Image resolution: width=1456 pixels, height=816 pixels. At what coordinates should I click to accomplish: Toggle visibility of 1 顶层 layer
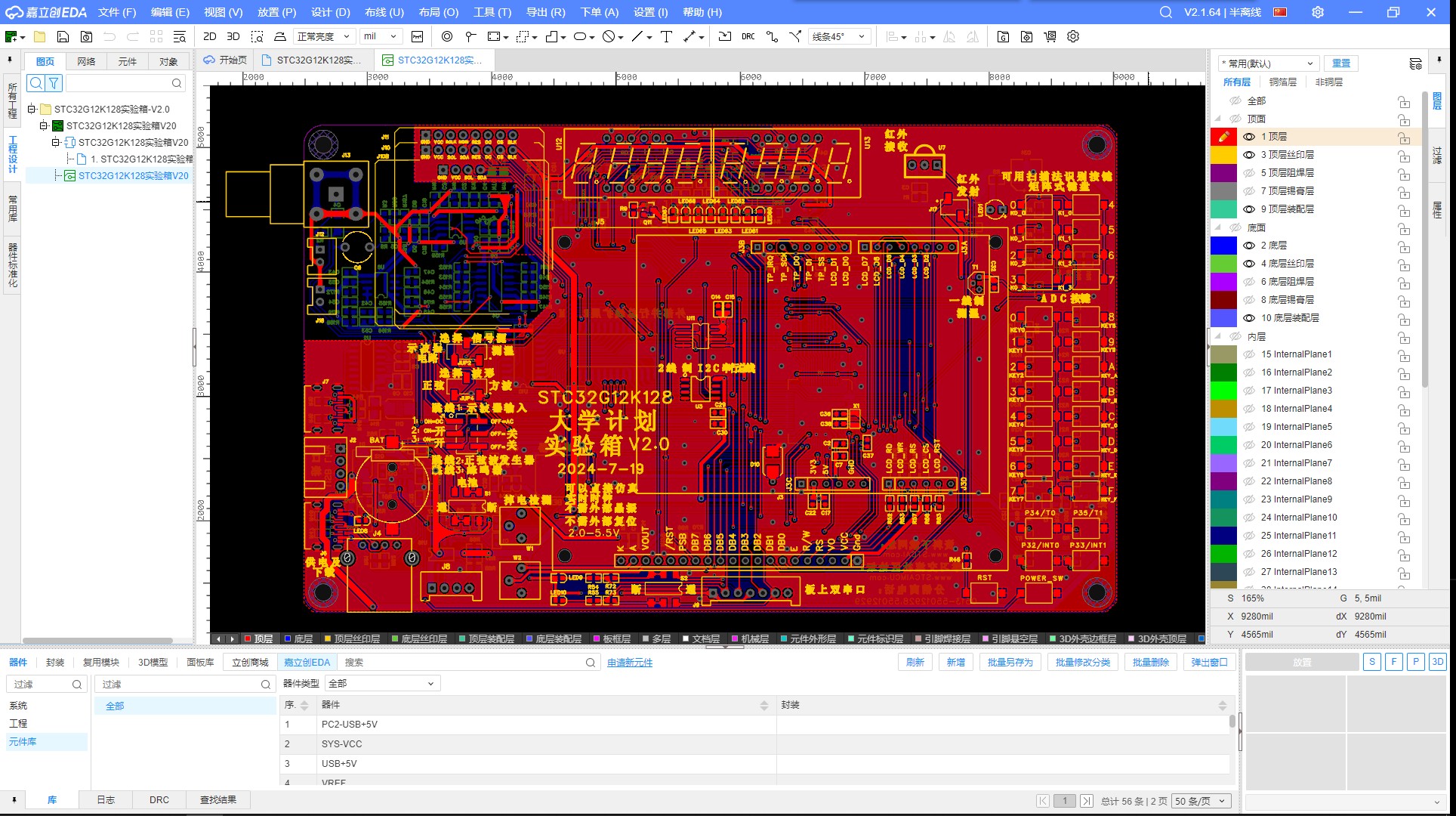tap(1249, 137)
